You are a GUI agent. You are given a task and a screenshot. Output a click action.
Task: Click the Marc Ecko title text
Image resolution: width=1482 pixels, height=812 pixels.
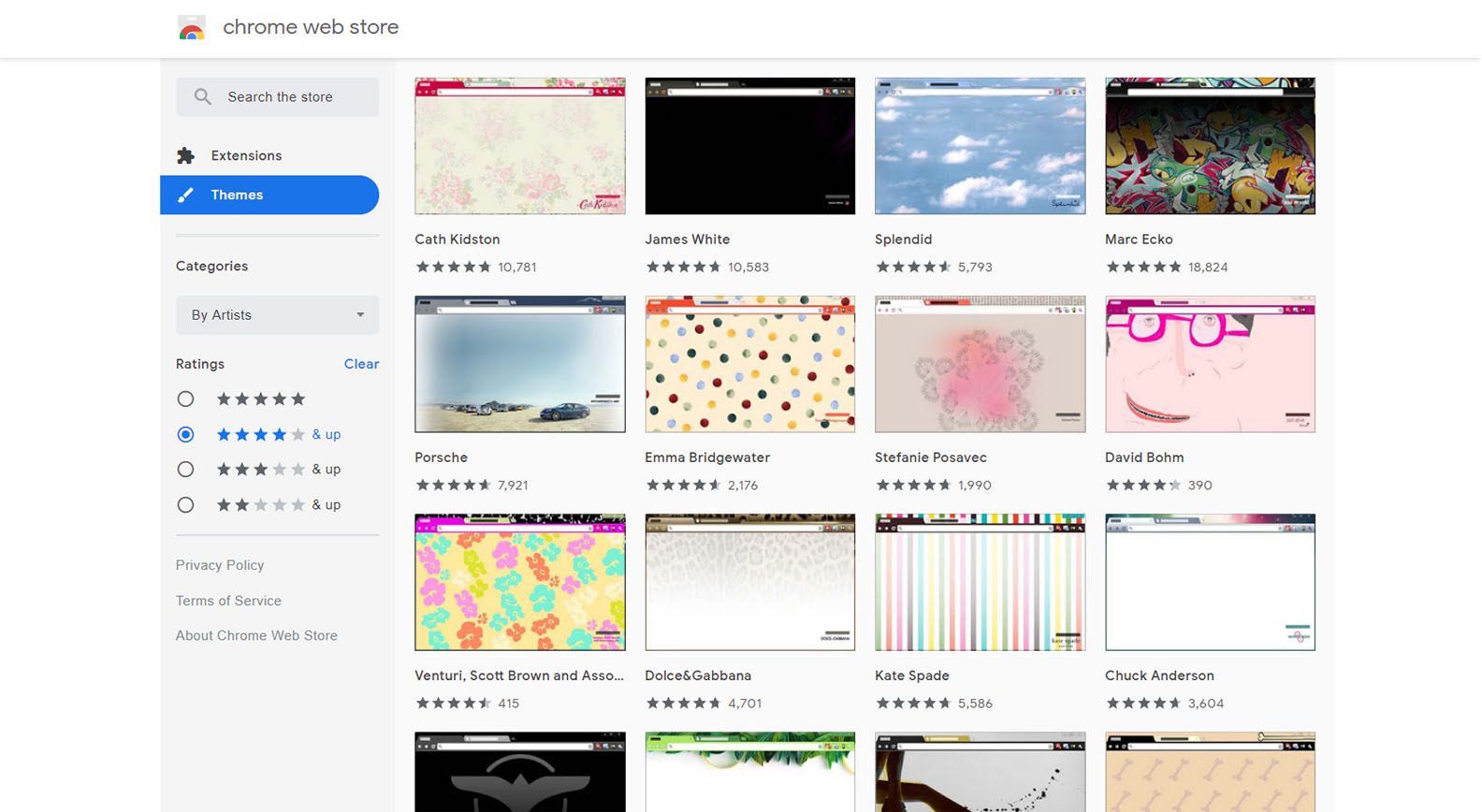pos(1139,239)
